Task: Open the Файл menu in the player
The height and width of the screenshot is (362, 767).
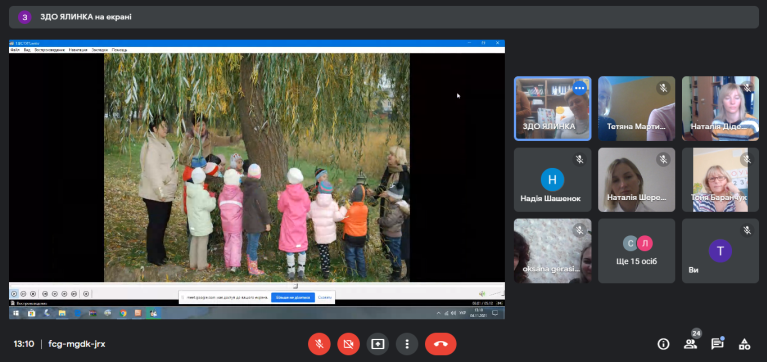Action: [15, 50]
